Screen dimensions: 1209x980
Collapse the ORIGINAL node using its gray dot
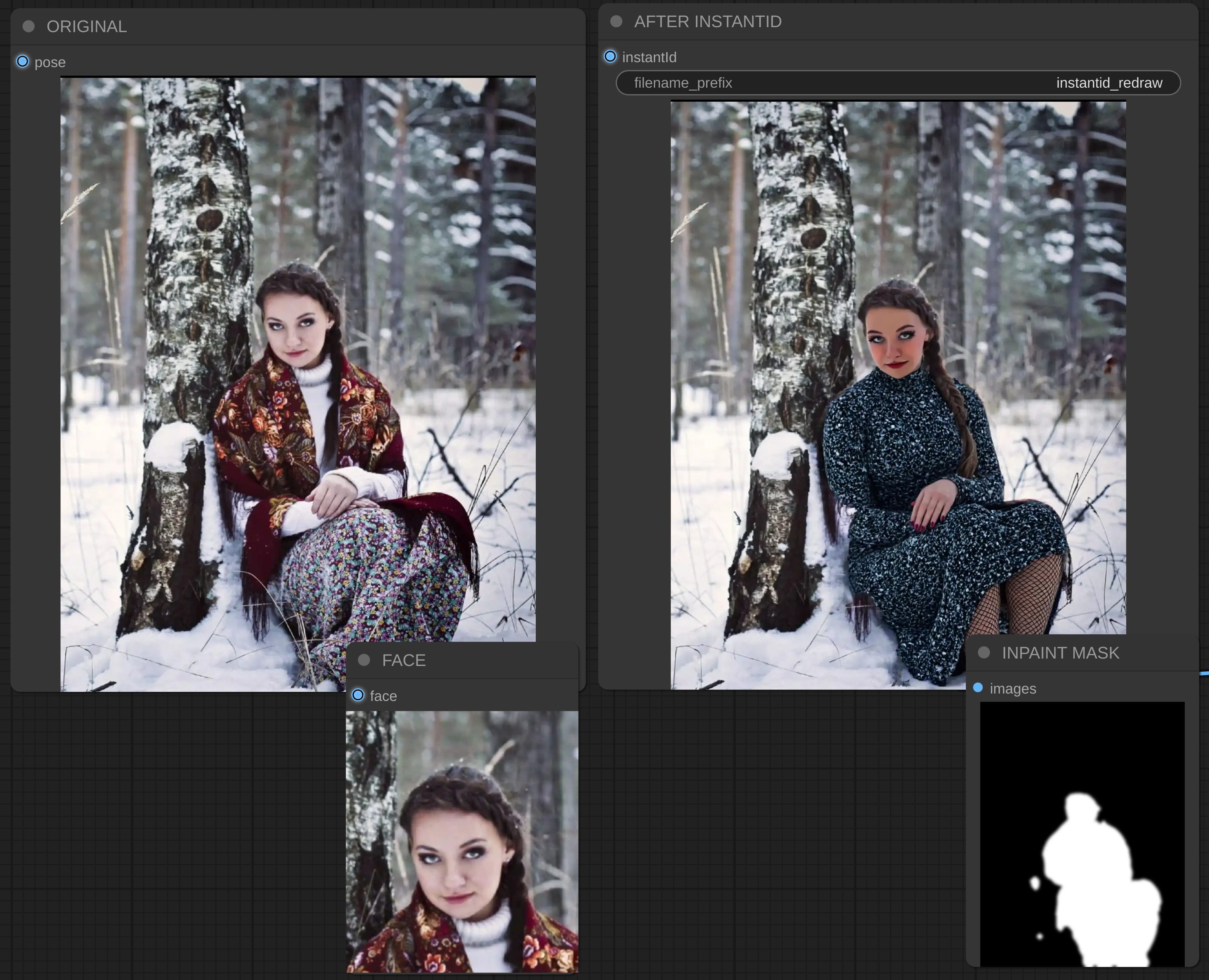[x=29, y=26]
